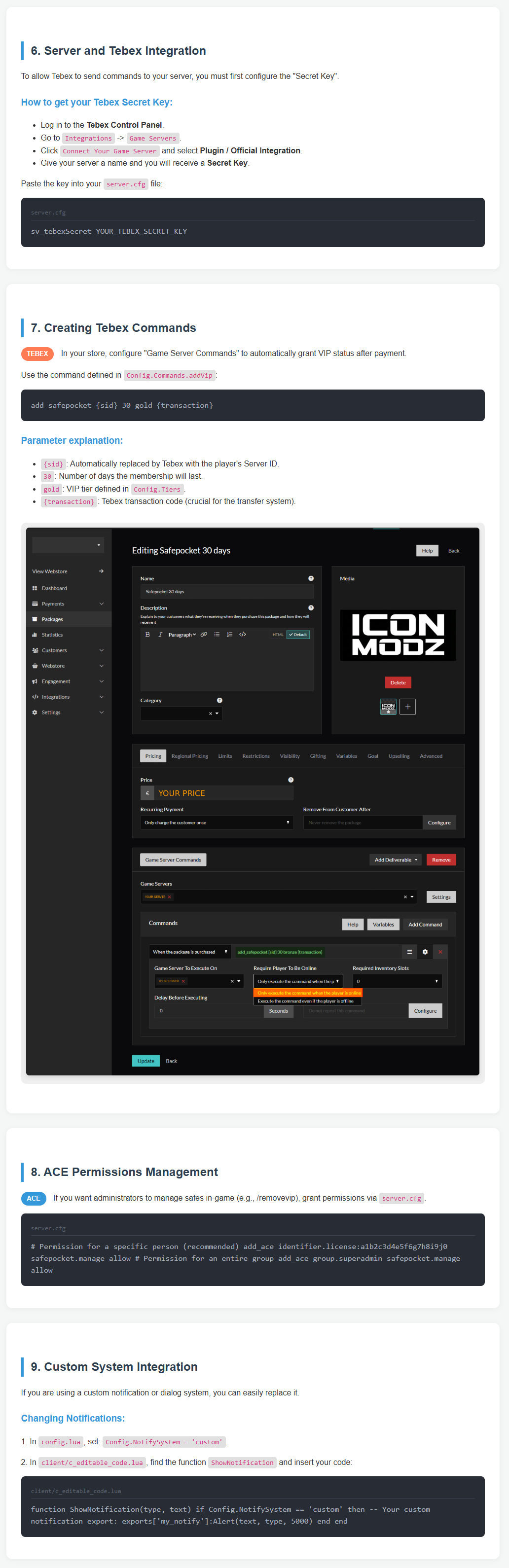Expand the Webstore sidebar section
The image size is (509, 1568).
click(101, 666)
